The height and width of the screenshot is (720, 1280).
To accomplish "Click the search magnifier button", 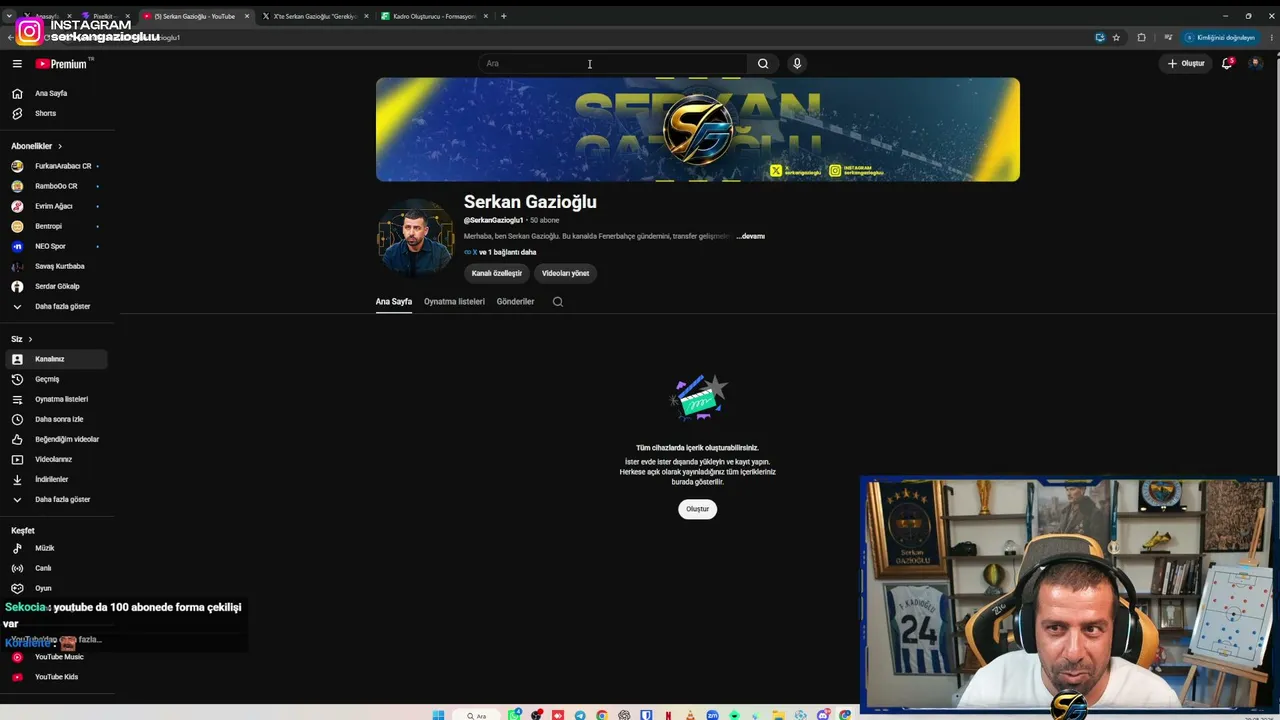I will tap(763, 63).
